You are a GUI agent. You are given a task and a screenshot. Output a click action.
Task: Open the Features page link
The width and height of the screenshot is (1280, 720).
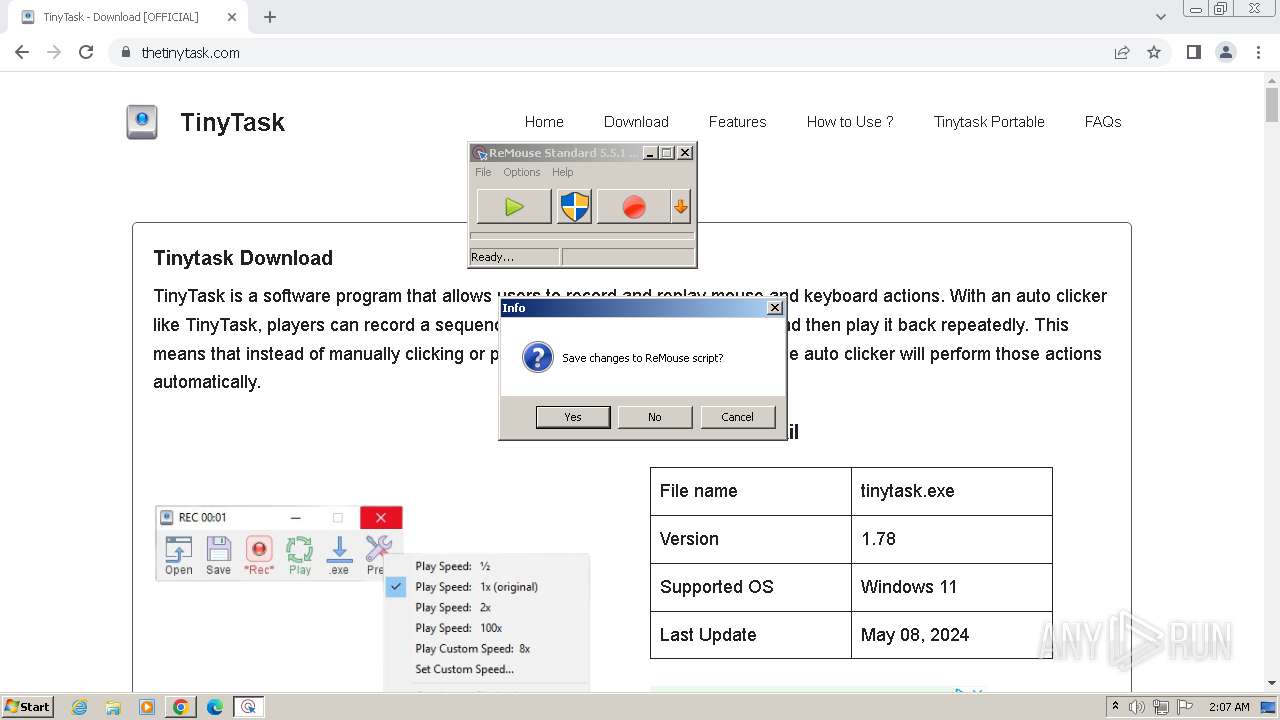tap(737, 122)
